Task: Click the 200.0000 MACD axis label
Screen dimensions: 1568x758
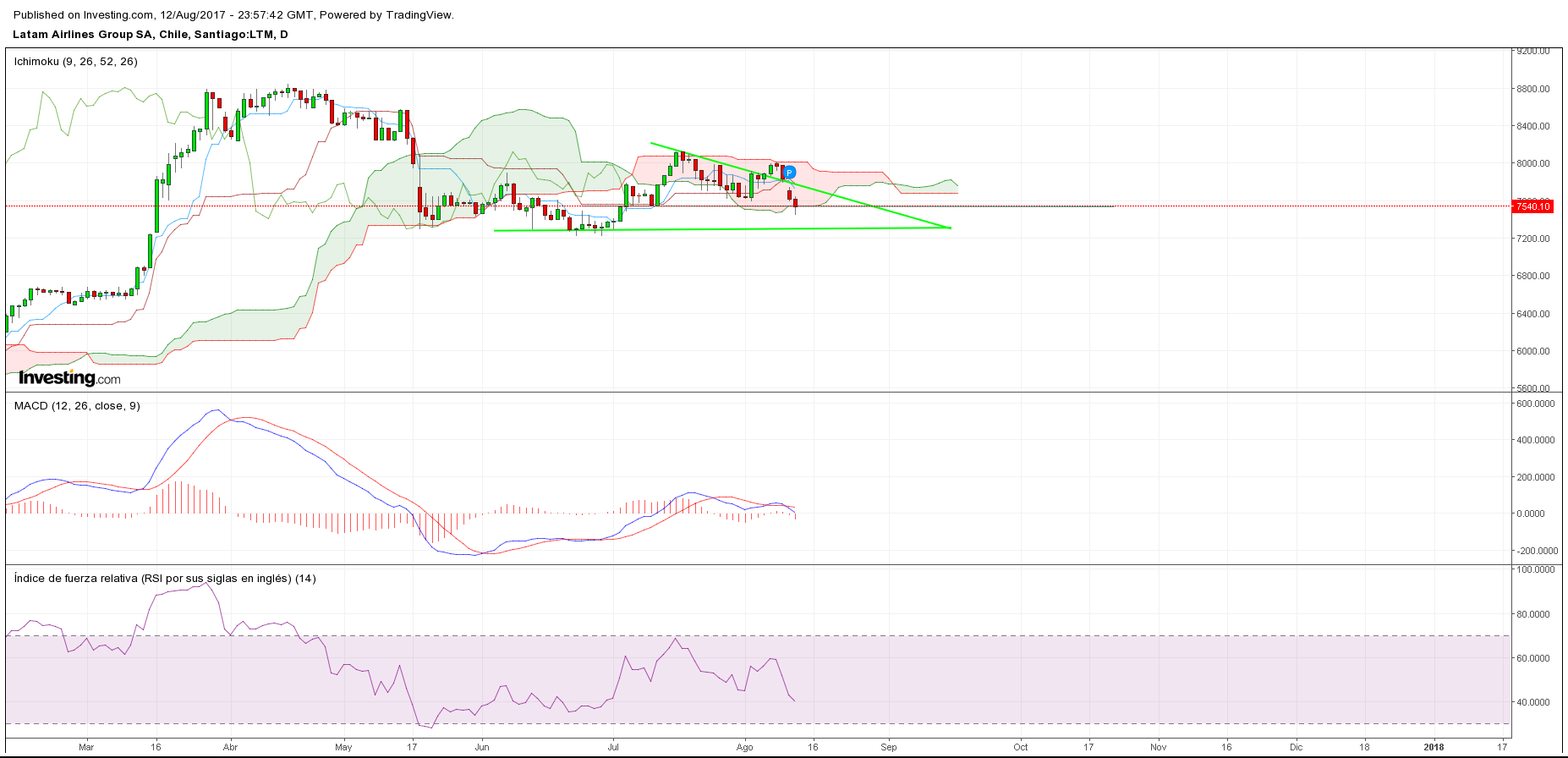Action: (x=1536, y=477)
